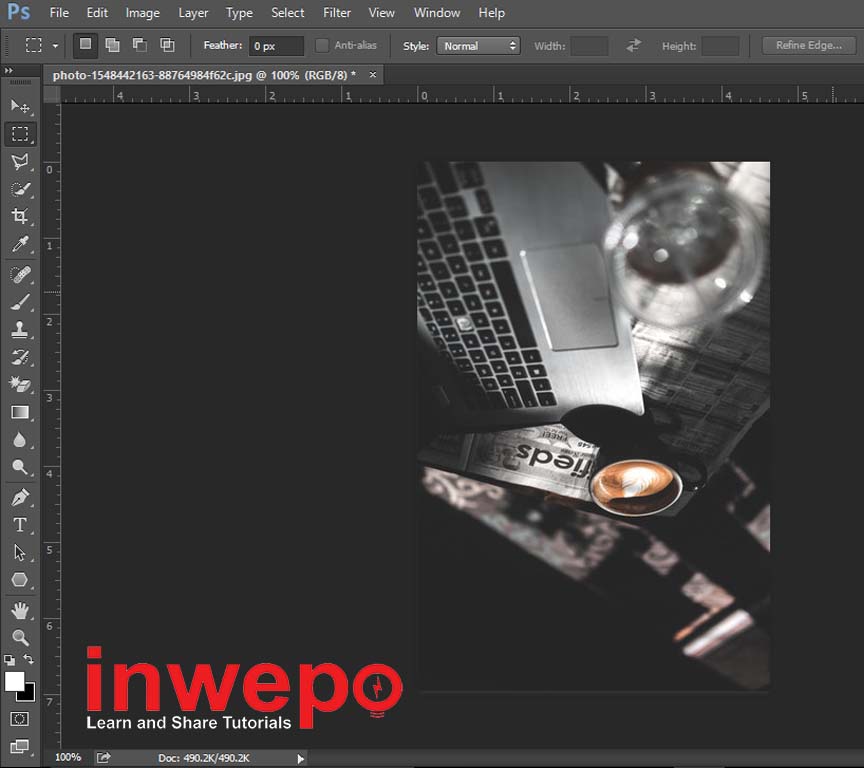Toggle Quick Mask mode

(19, 719)
